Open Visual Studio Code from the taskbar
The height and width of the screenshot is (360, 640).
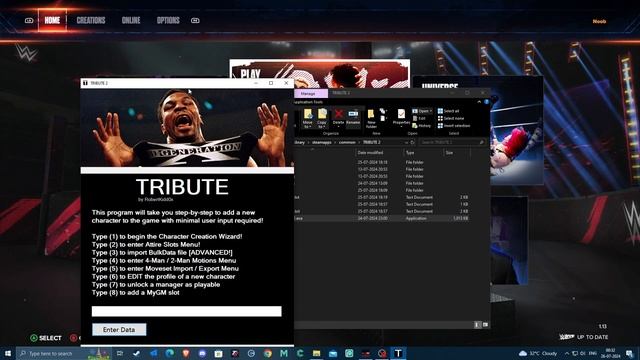(153, 353)
